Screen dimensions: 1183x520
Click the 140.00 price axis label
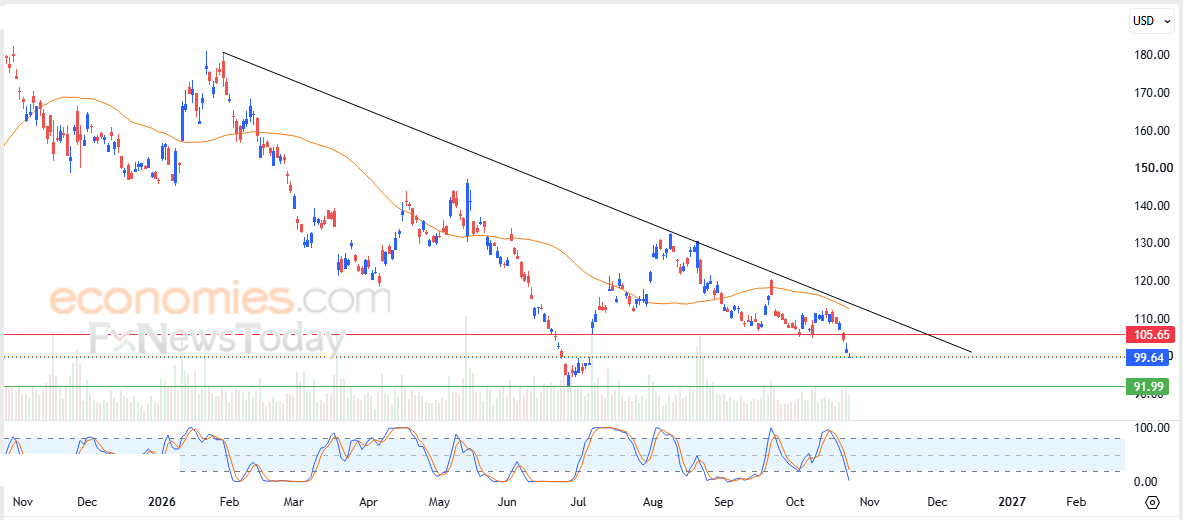(1152, 205)
